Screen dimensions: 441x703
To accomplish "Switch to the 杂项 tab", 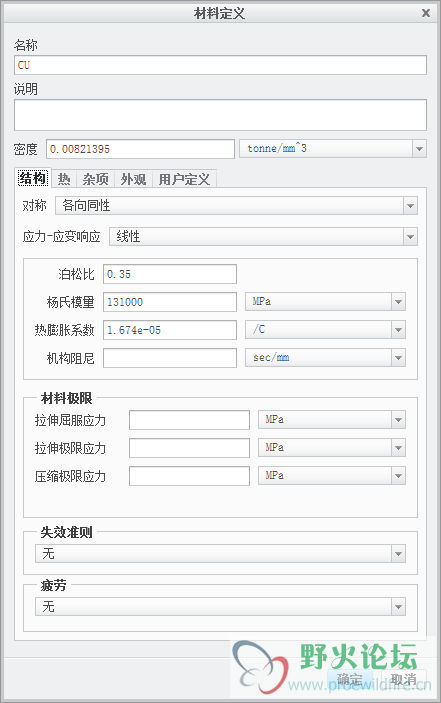I will (x=95, y=179).
